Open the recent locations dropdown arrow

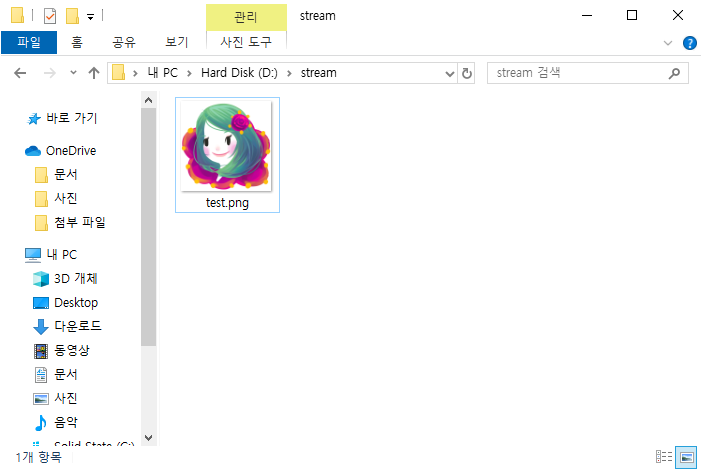[x=73, y=72]
